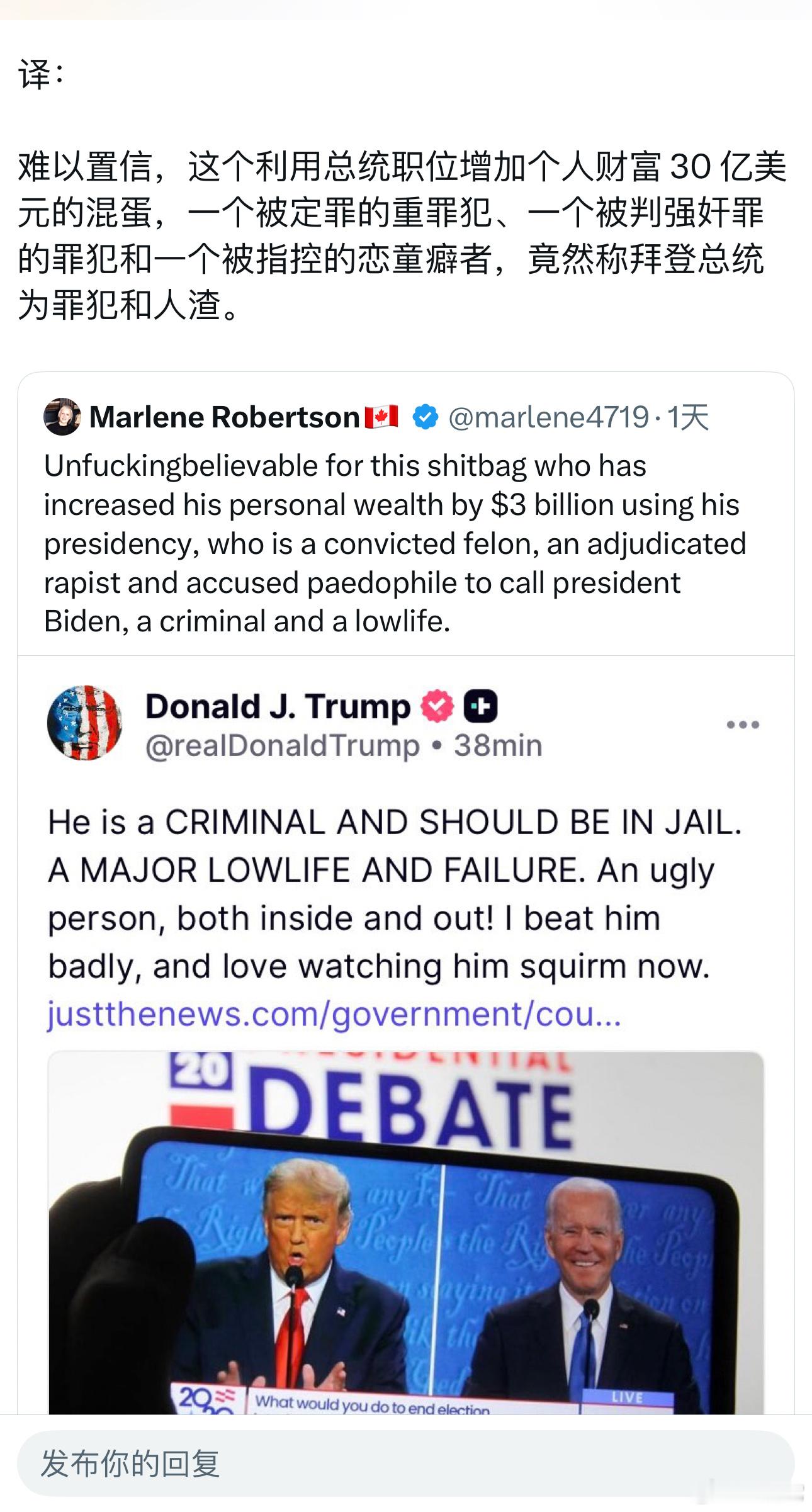Click the black plus badge icon

point(480,706)
